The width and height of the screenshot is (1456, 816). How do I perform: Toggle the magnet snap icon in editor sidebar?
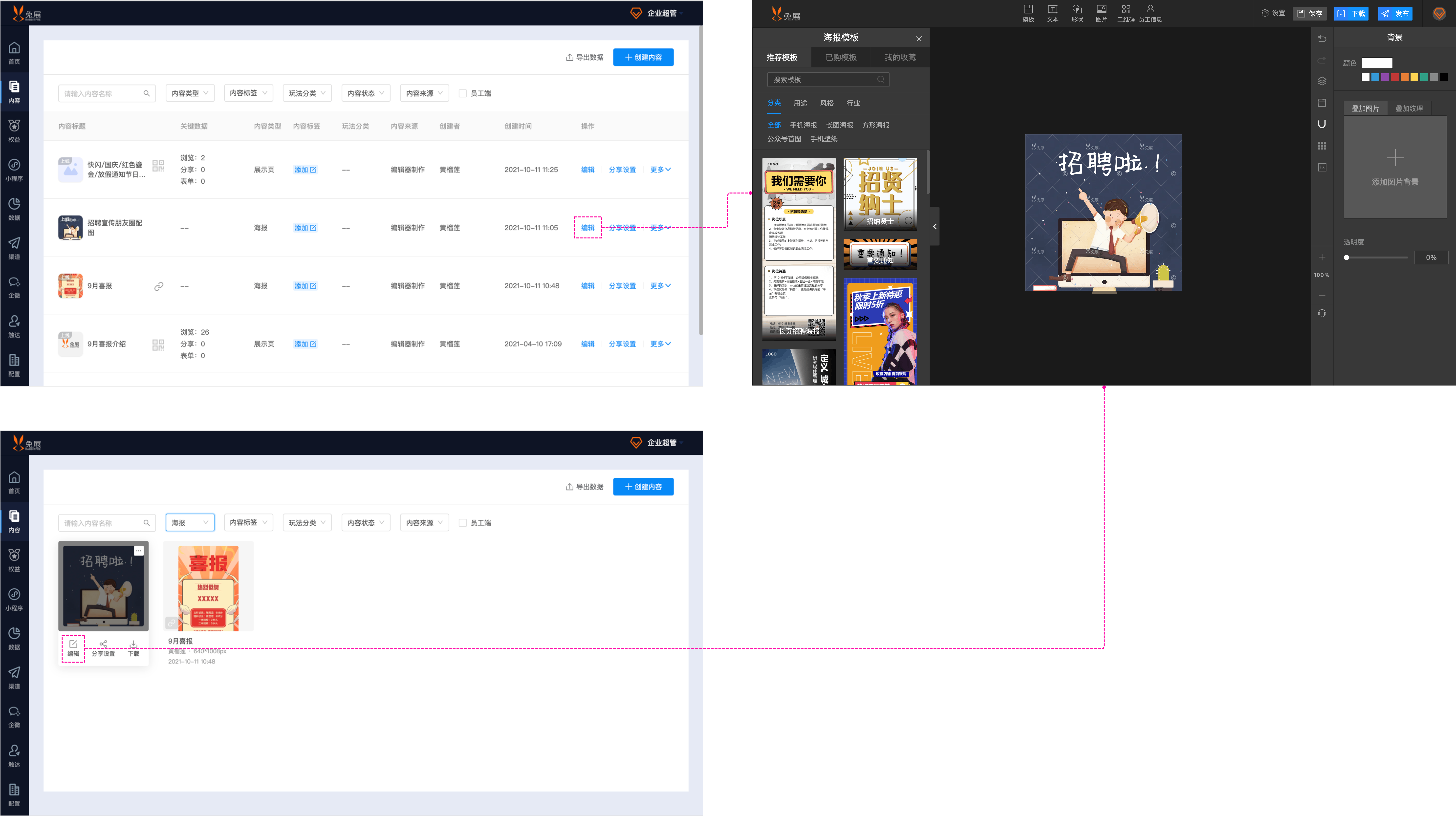(1322, 124)
